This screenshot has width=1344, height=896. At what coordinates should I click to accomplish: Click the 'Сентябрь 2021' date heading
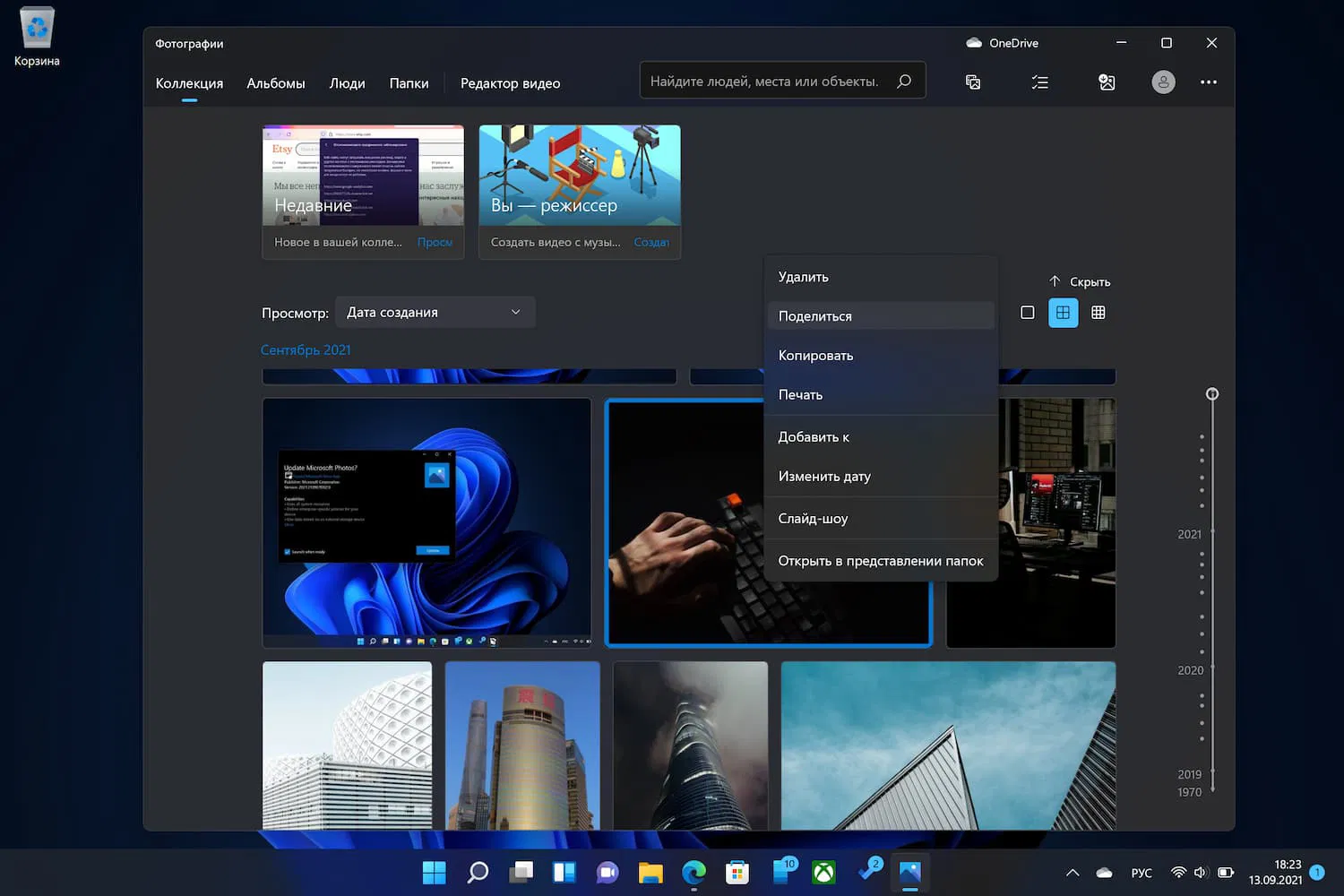tap(306, 349)
